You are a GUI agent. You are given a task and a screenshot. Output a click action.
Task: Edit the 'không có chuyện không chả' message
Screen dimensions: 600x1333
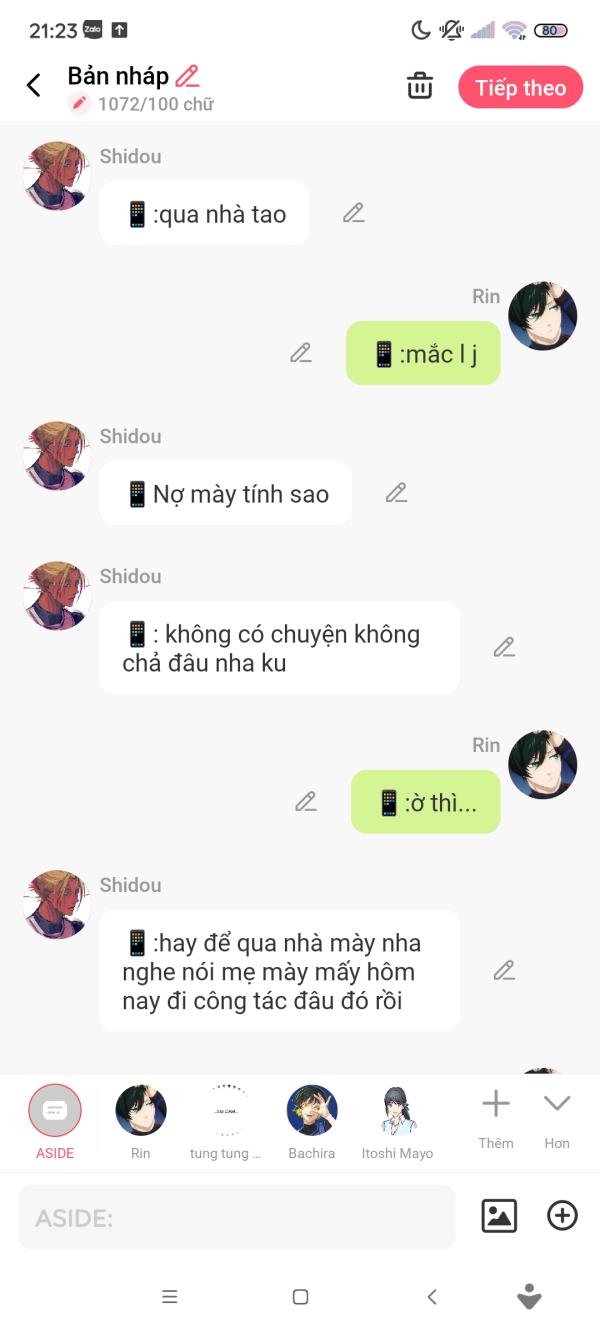click(504, 647)
